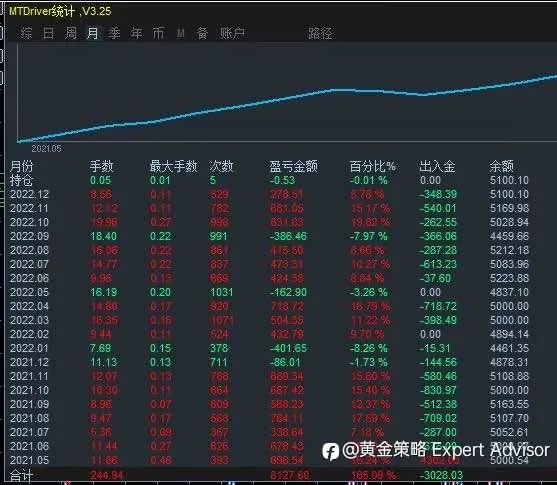Select the 持仓 open positions row
The height and width of the screenshot is (485, 557).
(x=270, y=180)
